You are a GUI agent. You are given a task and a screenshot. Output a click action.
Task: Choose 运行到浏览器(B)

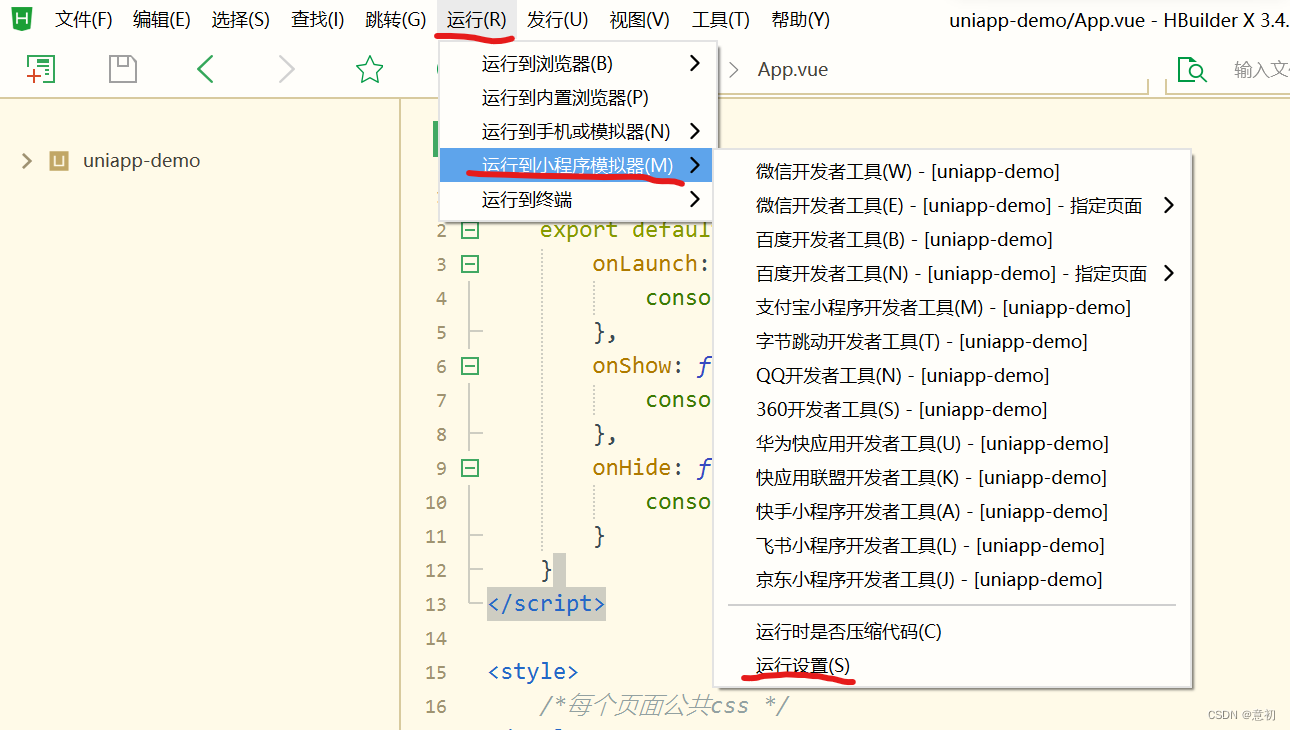pos(576,64)
